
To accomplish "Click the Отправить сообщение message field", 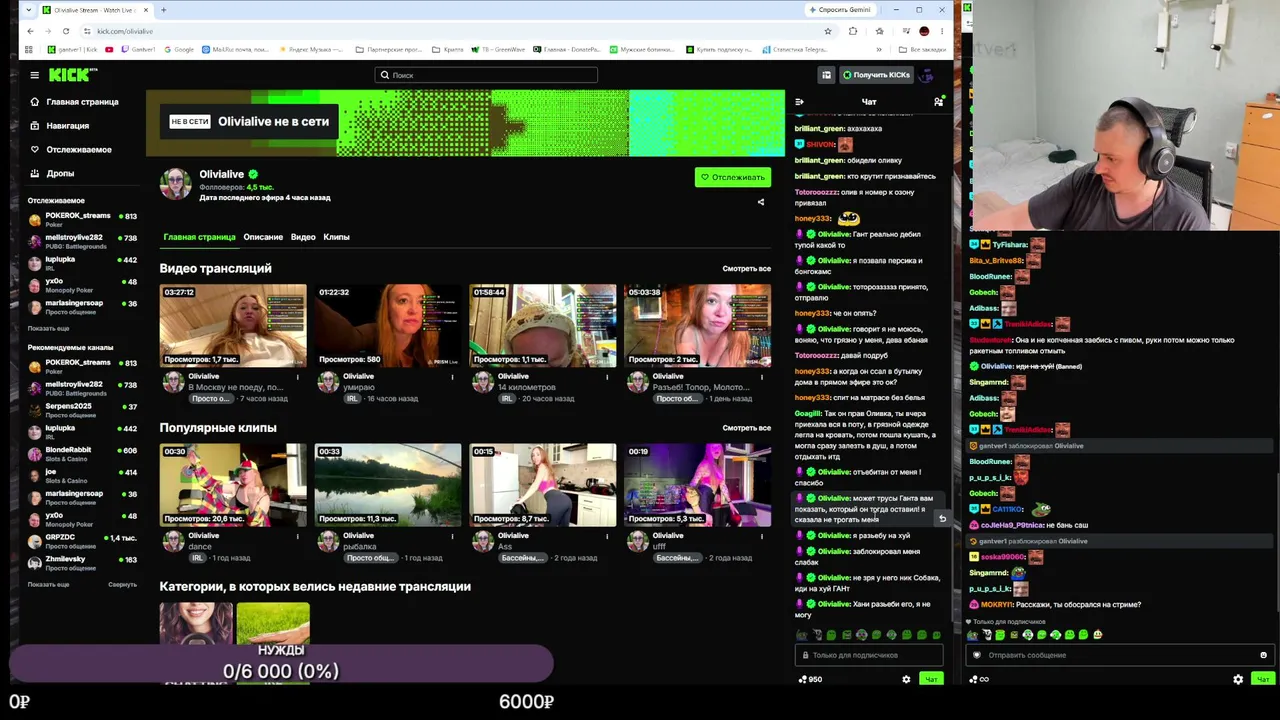I will (1120, 655).
